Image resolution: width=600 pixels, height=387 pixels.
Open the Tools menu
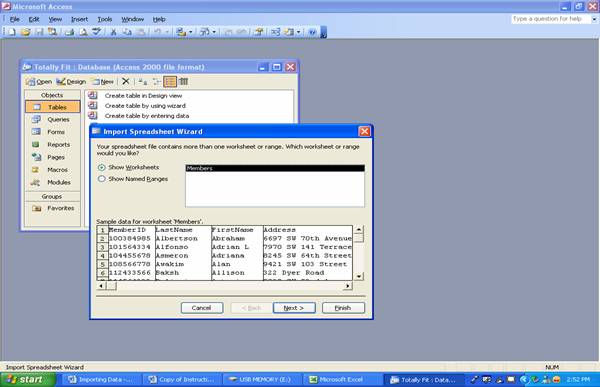tap(104, 19)
